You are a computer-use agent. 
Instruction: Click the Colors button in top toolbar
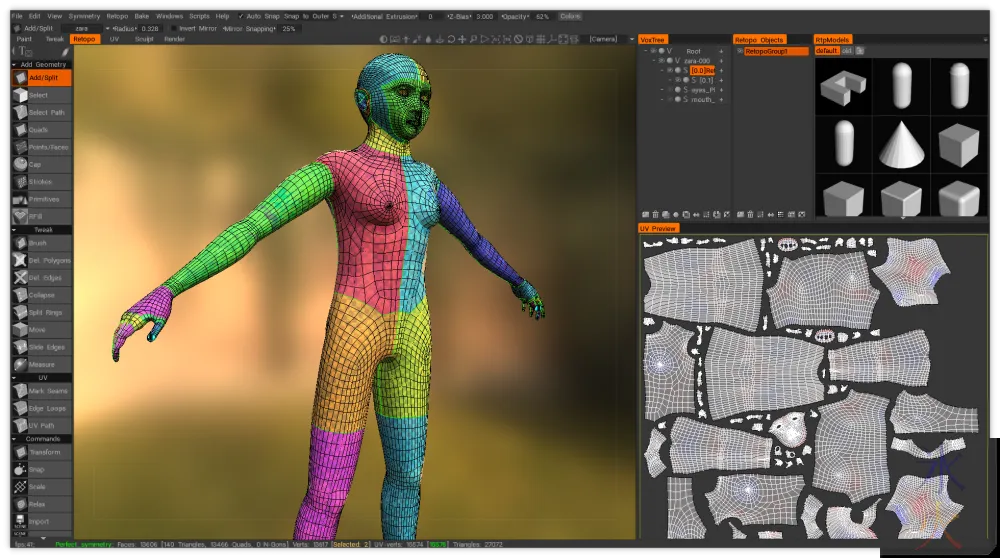(570, 17)
